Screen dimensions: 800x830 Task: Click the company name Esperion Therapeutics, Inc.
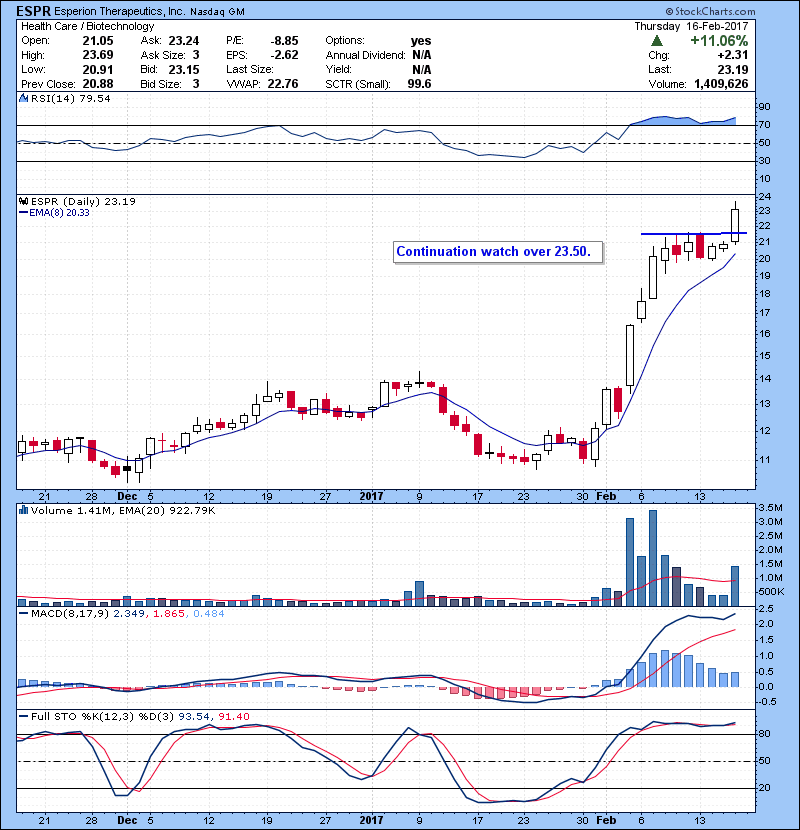point(119,12)
